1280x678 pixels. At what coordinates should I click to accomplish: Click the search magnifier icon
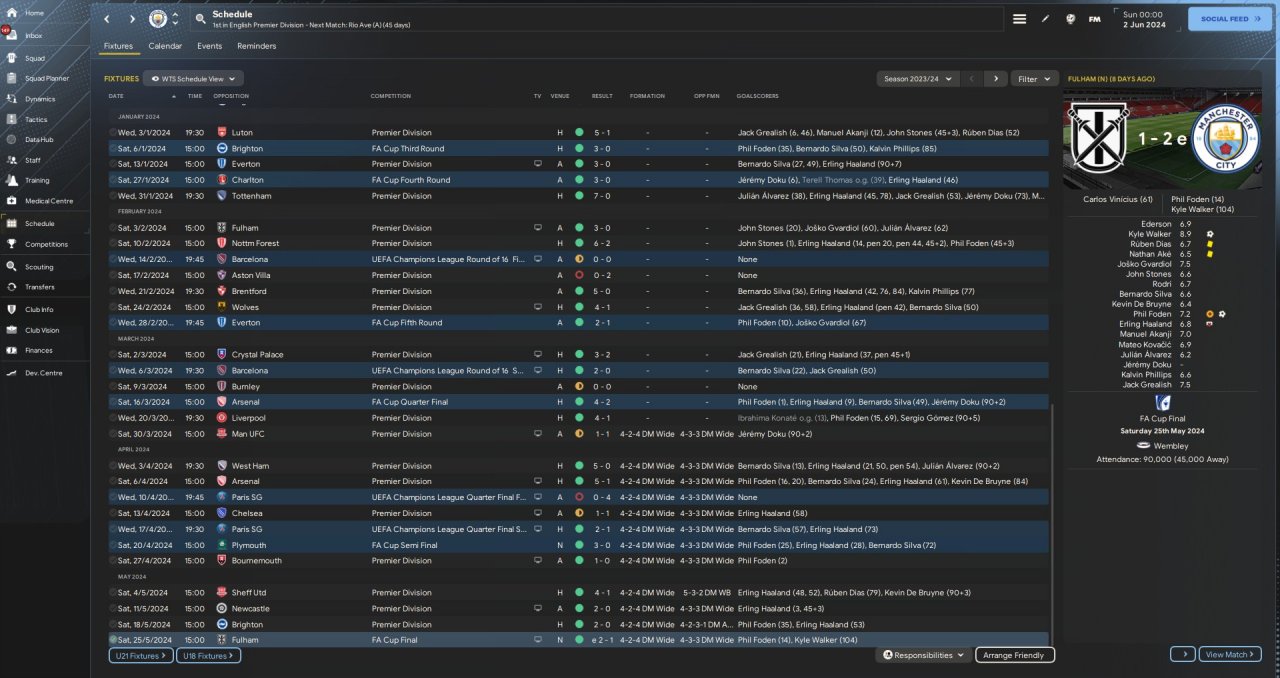(201, 19)
